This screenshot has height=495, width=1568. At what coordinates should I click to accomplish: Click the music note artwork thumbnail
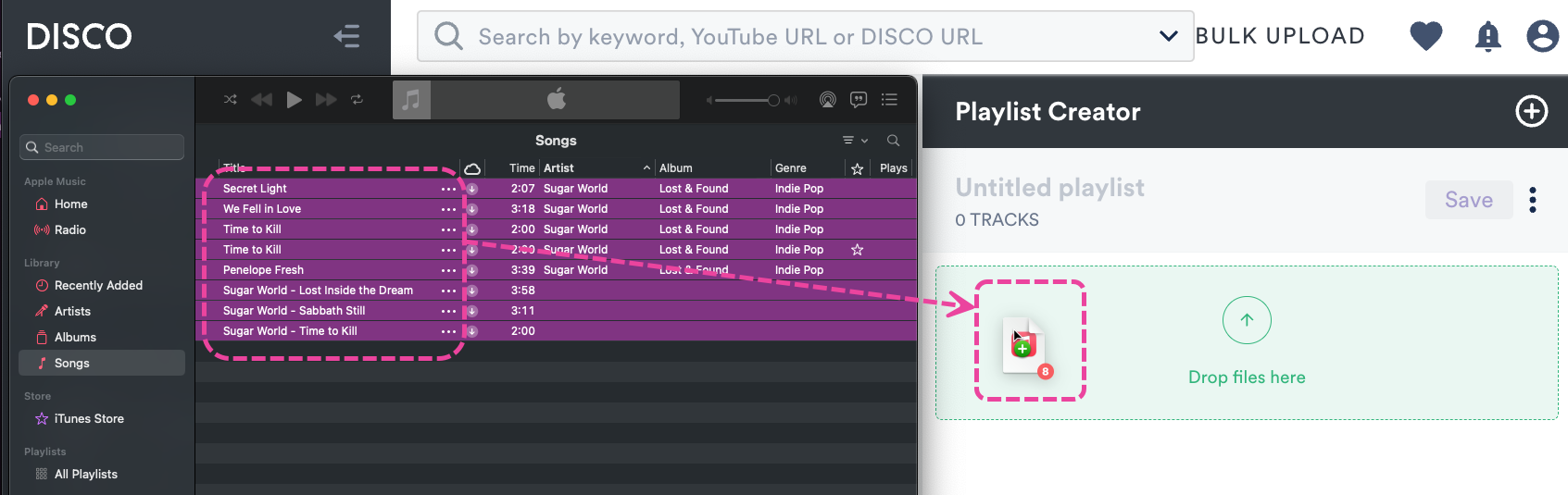(x=411, y=99)
